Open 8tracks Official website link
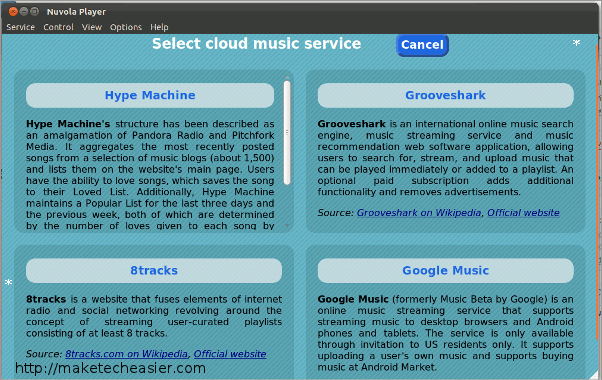 point(230,354)
